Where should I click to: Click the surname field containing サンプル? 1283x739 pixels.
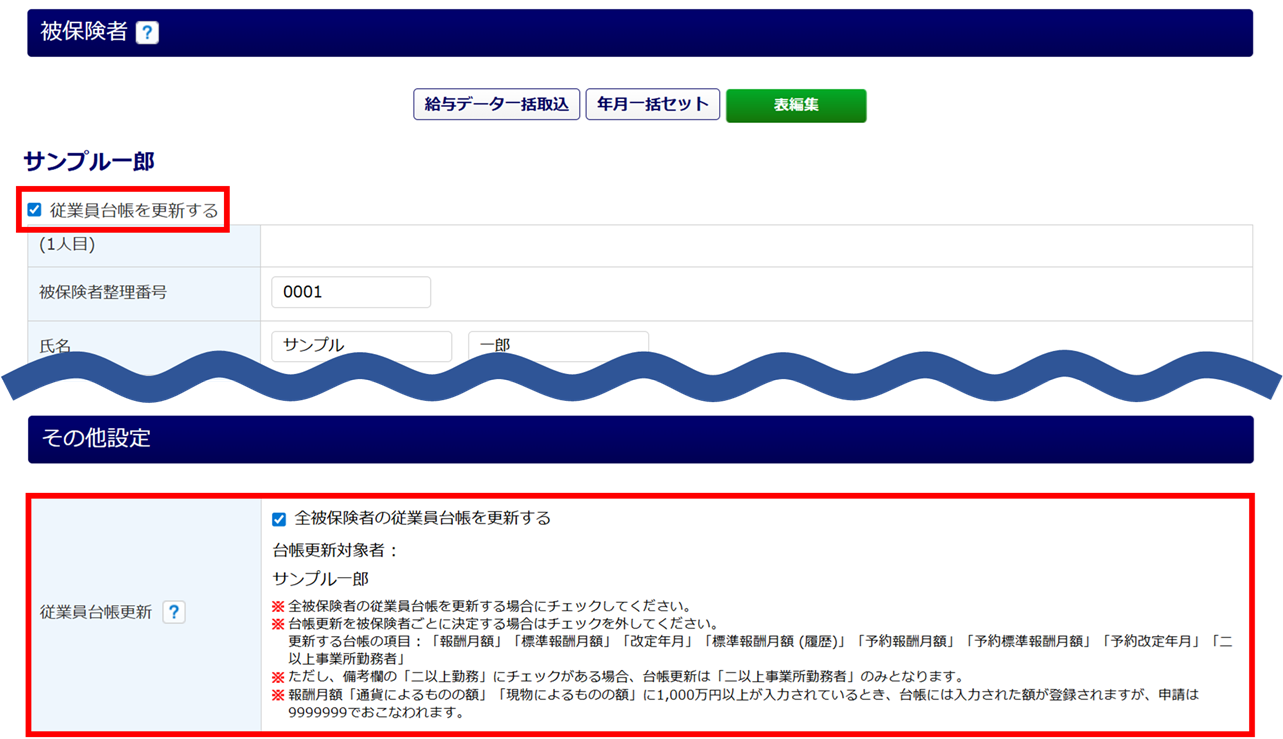(361, 345)
